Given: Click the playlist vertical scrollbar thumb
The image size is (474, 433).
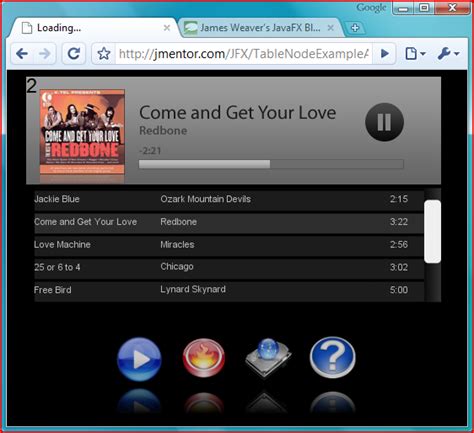Looking at the screenshot, I should coord(432,232).
